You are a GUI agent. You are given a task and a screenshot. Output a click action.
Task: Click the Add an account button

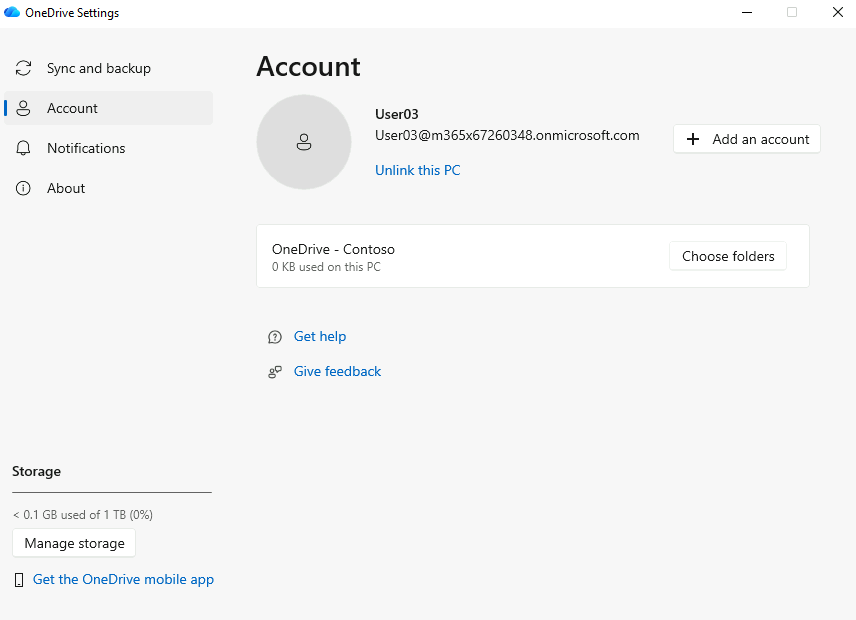pyautogui.click(x=746, y=139)
